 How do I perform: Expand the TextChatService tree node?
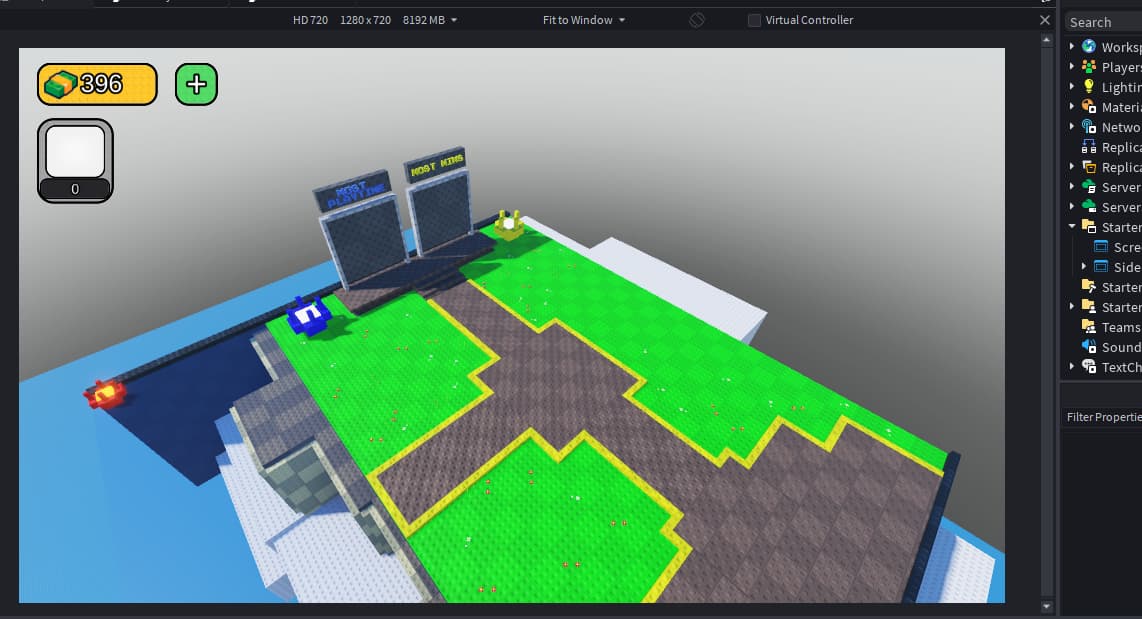(x=1071, y=367)
